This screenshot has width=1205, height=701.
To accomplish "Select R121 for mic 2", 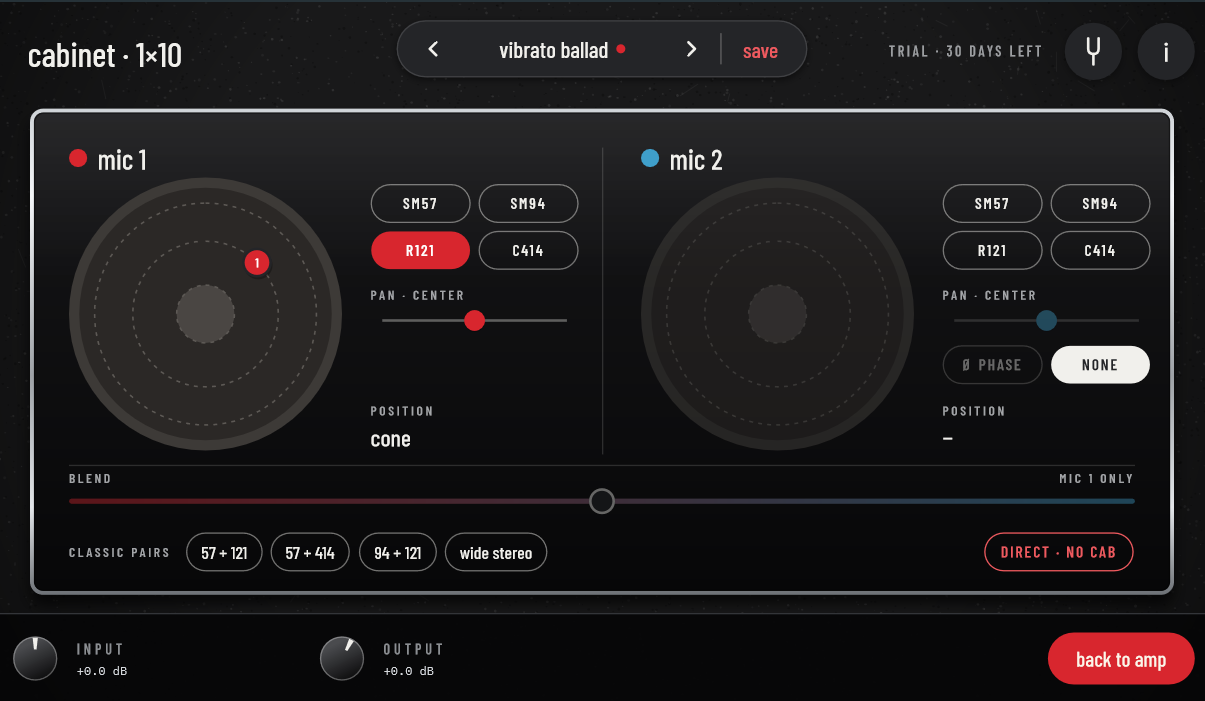I will click(x=992, y=250).
